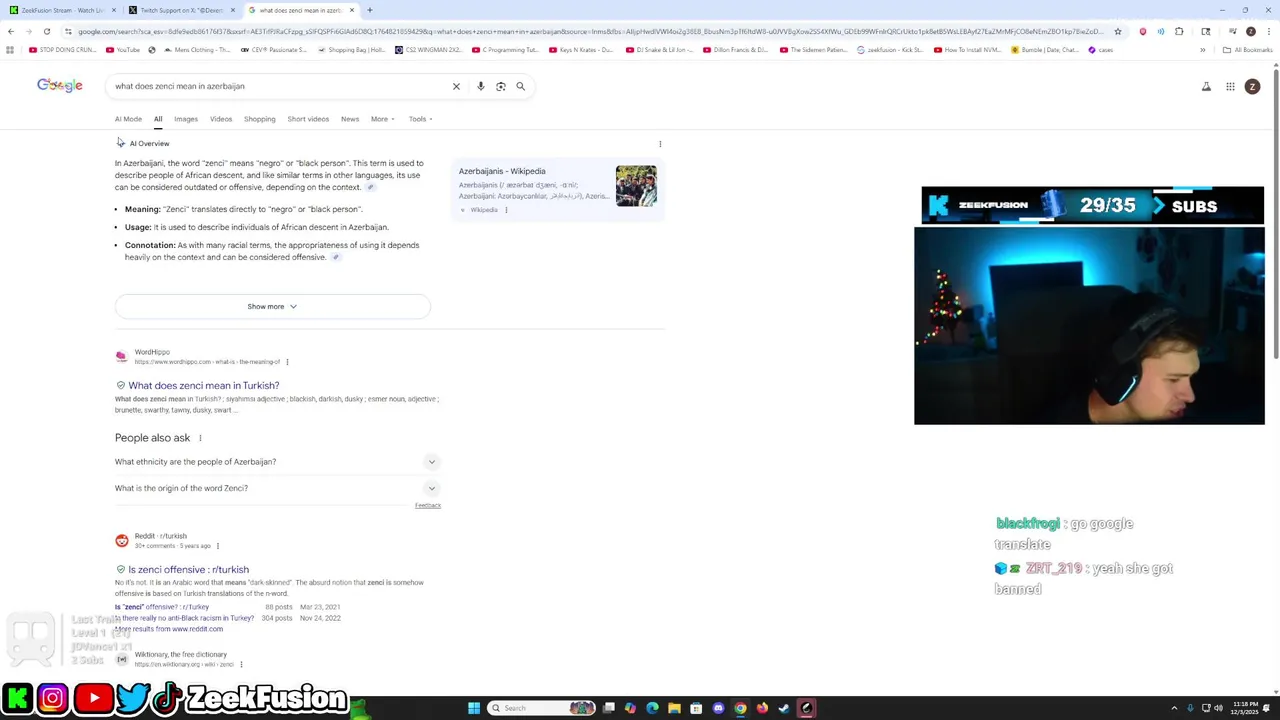
Task: Expand overflow bookmarks chevron in bookmarks bar
Action: 1203,50
